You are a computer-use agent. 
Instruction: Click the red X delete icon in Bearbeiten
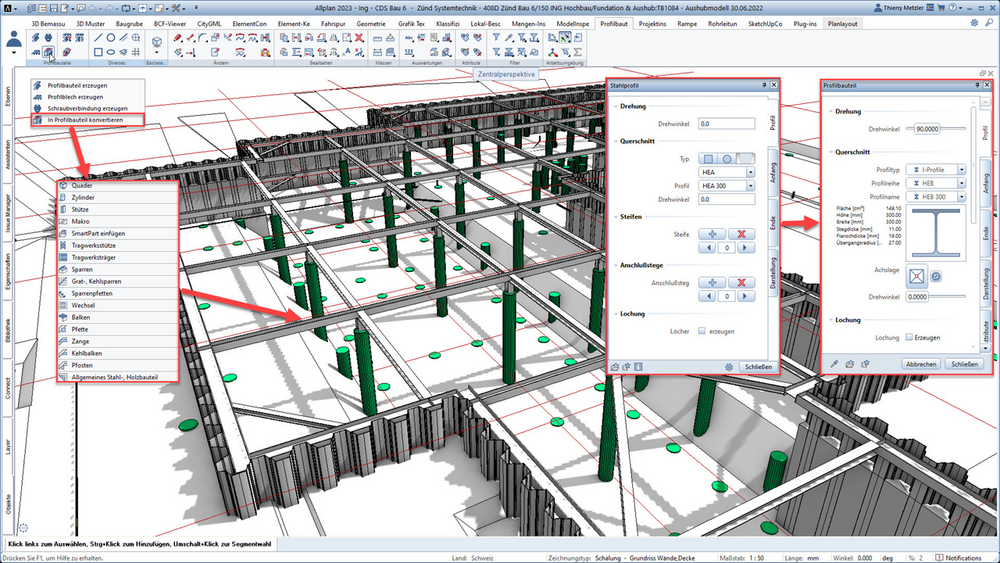click(x=359, y=38)
